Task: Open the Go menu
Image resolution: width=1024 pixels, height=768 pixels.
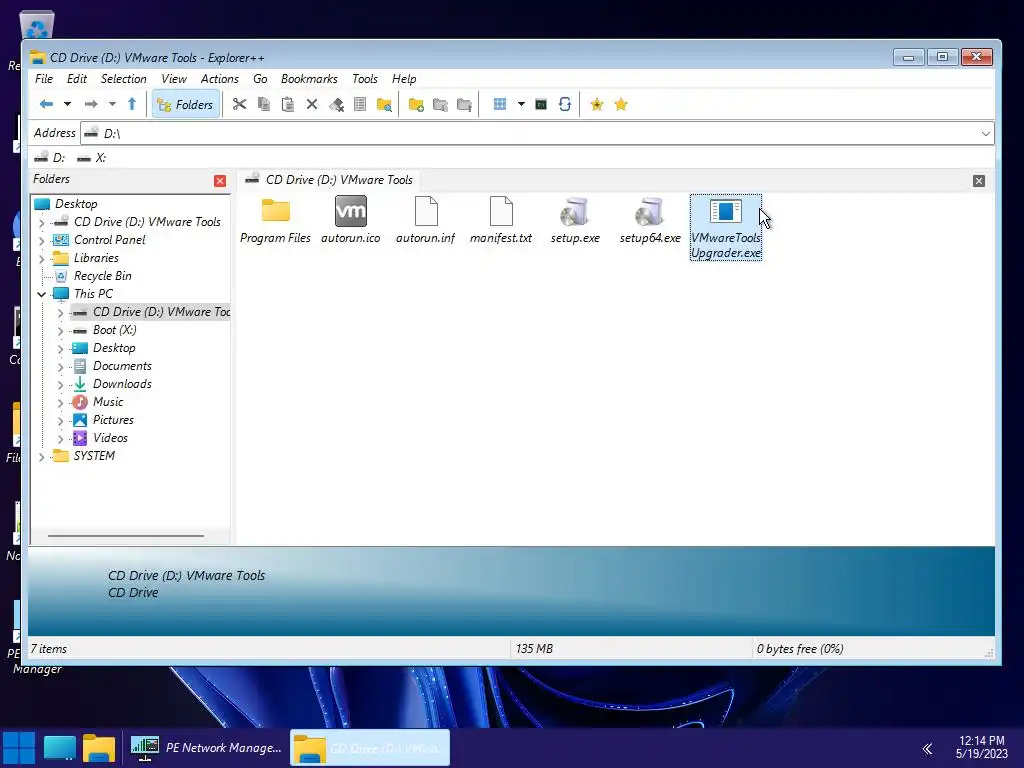Action: click(x=260, y=79)
